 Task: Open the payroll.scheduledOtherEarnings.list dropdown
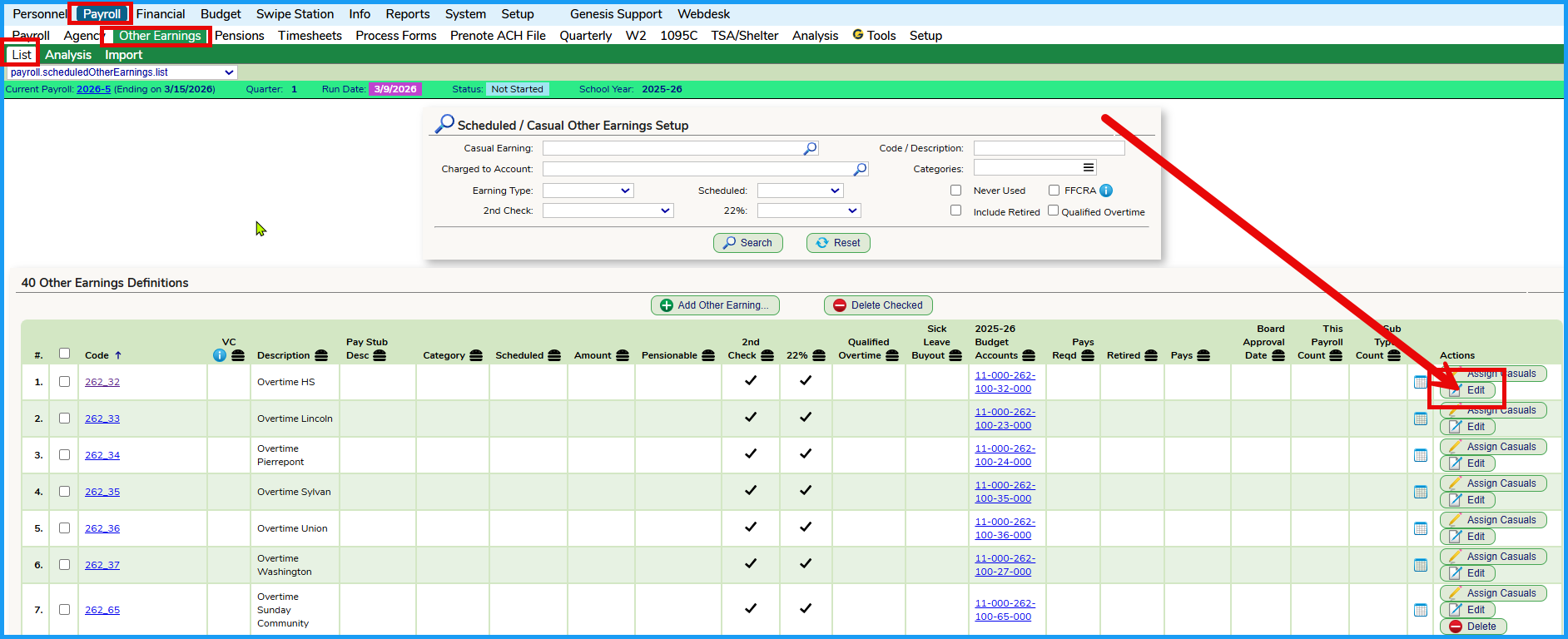[x=122, y=72]
